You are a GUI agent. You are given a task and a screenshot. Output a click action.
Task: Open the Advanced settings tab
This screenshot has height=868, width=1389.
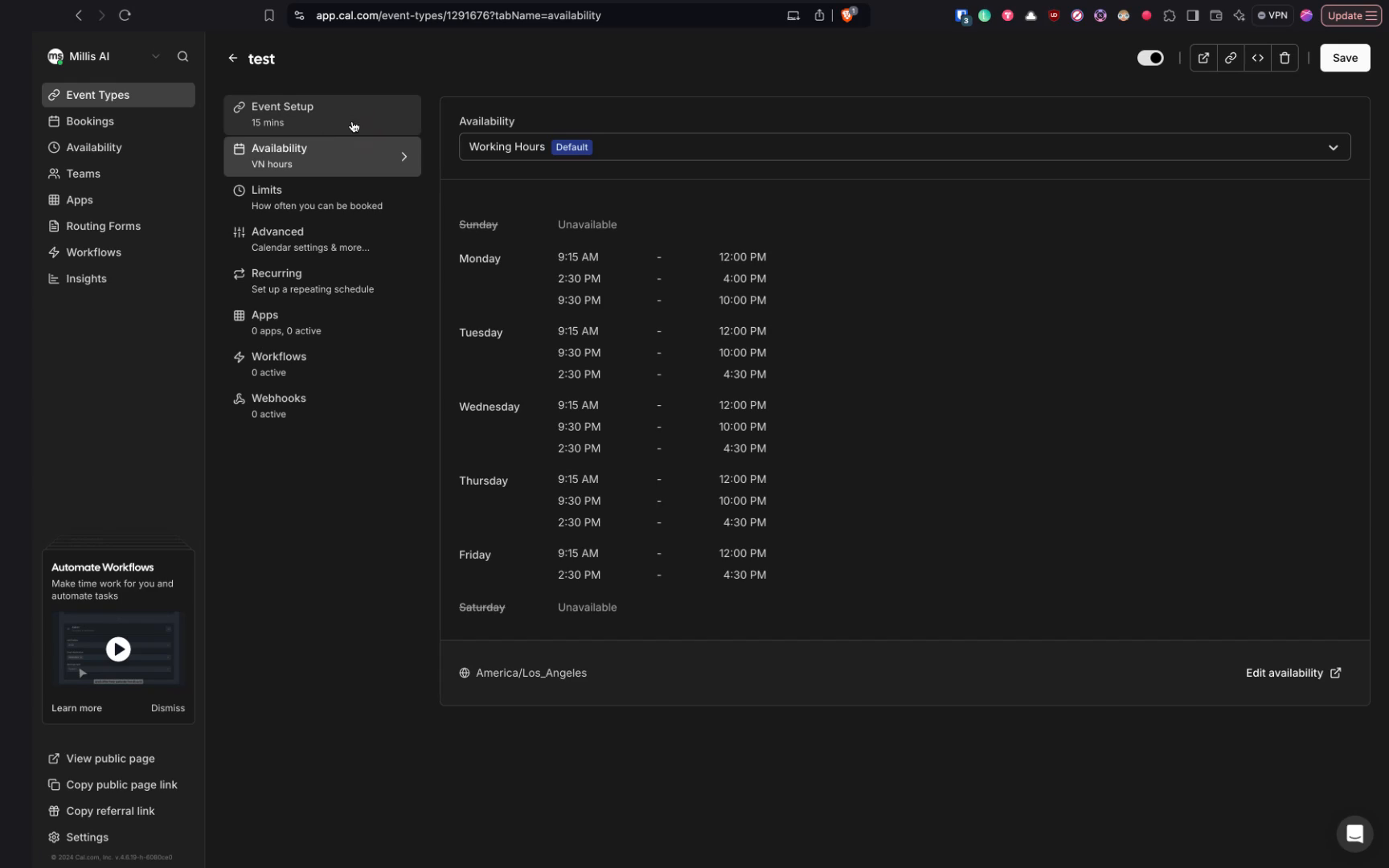277,231
